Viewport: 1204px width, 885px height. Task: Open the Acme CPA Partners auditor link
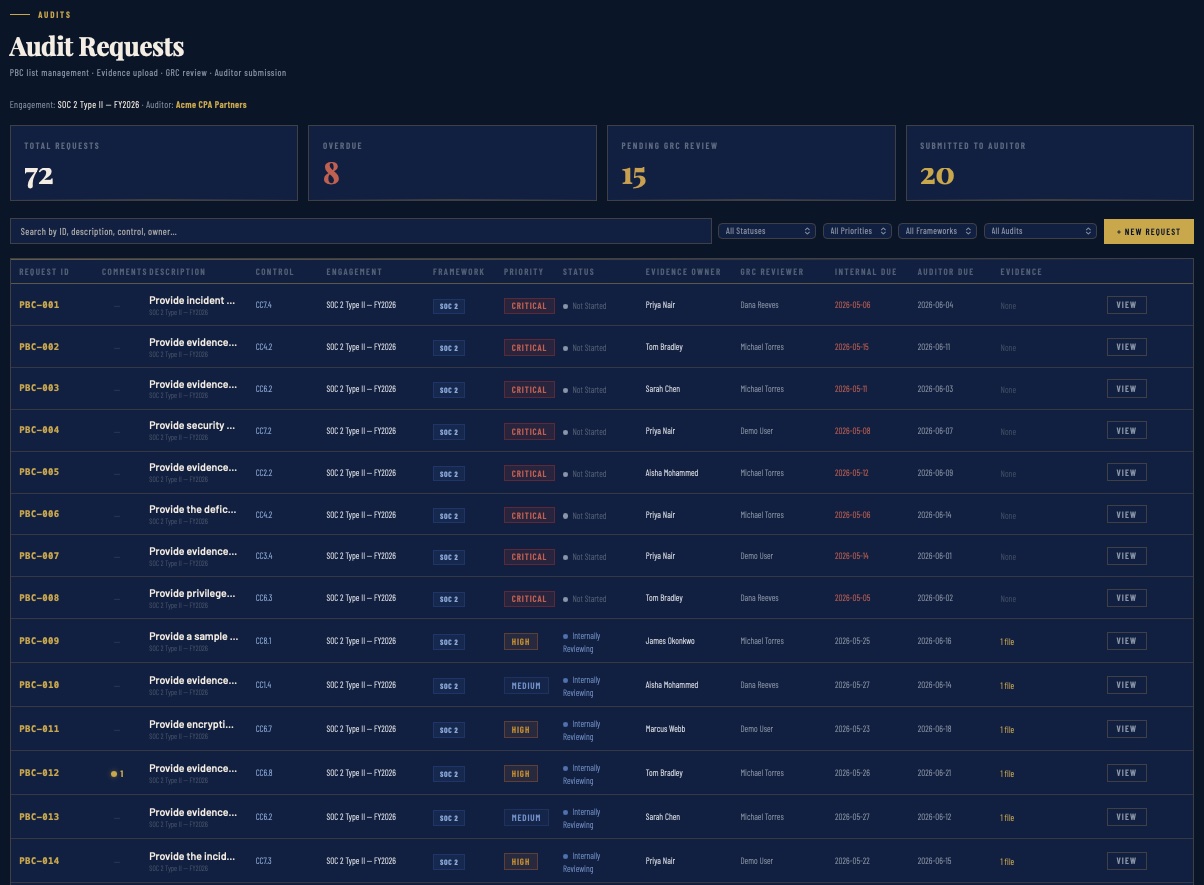(x=211, y=105)
